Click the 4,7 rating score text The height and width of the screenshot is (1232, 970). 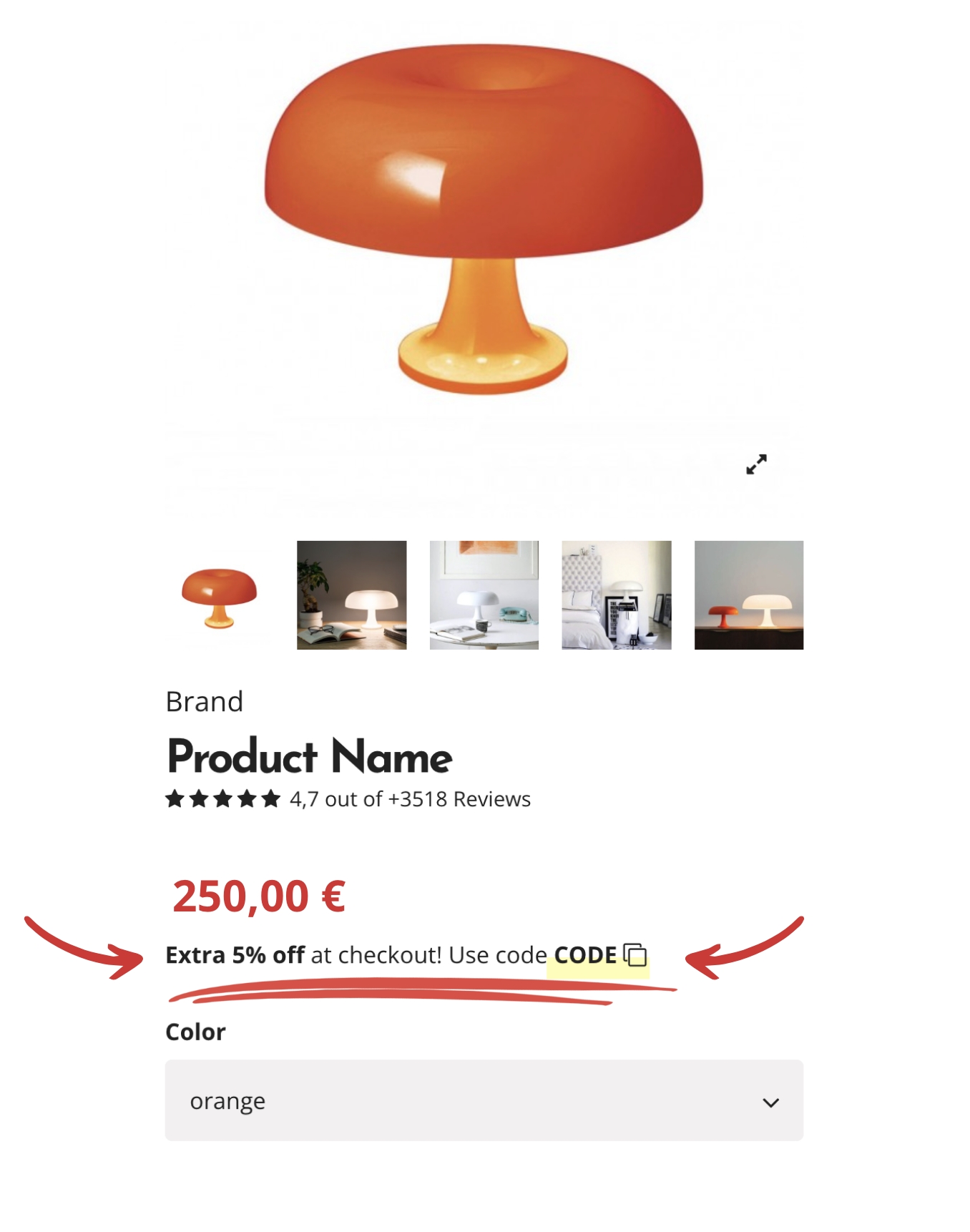coord(304,799)
